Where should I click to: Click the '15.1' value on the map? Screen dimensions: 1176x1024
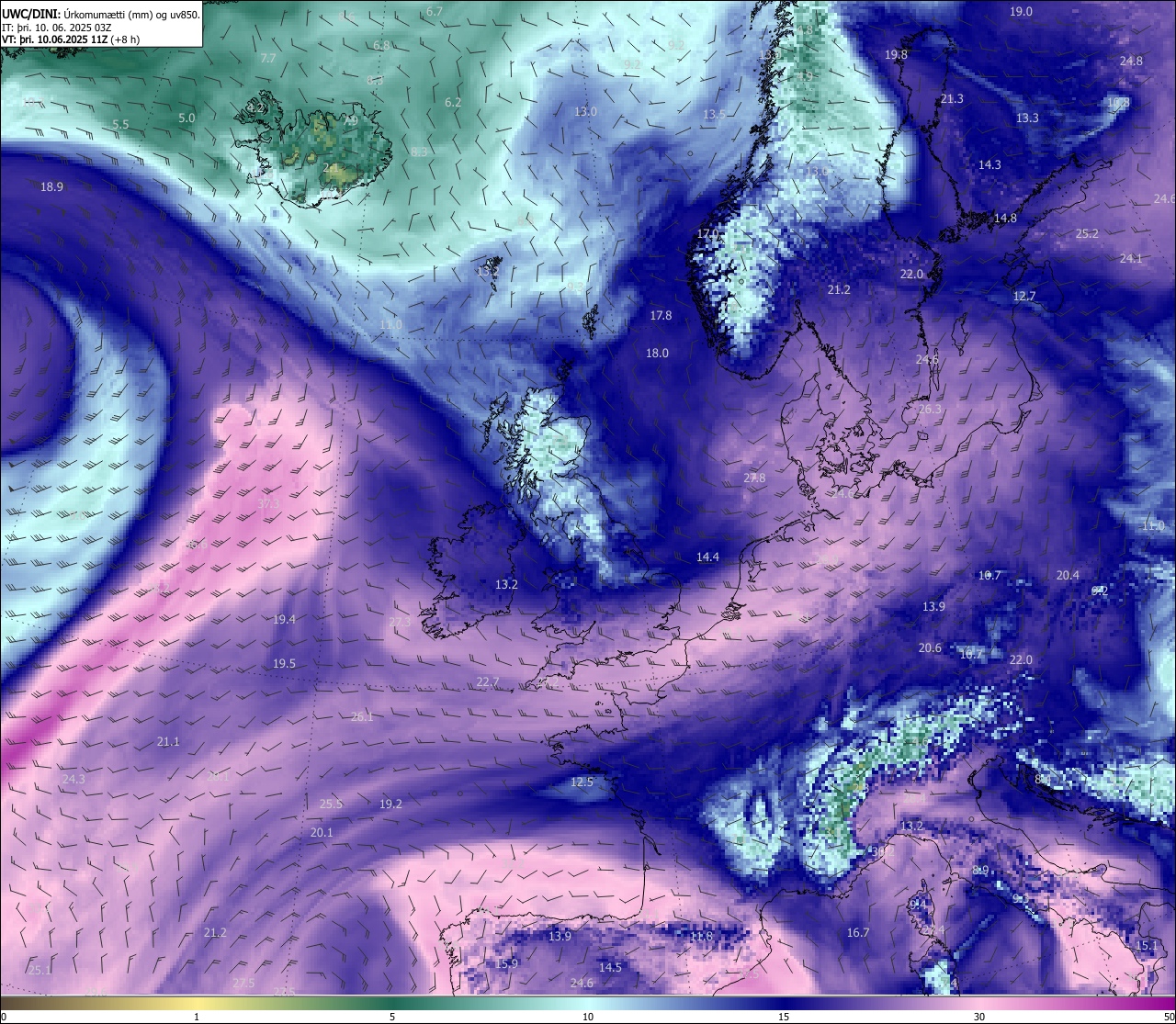pyautogui.click(x=1147, y=945)
